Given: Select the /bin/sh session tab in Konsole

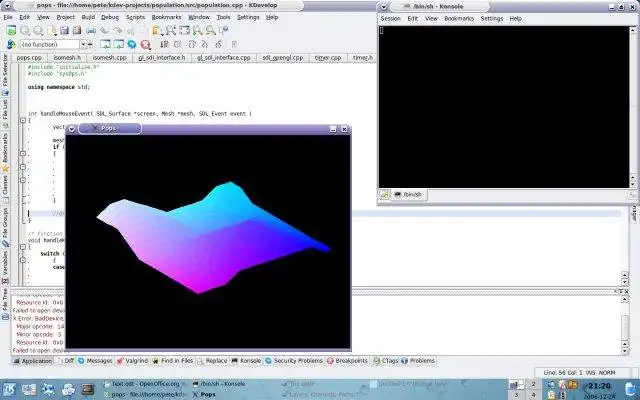Looking at the screenshot, I should [x=409, y=195].
